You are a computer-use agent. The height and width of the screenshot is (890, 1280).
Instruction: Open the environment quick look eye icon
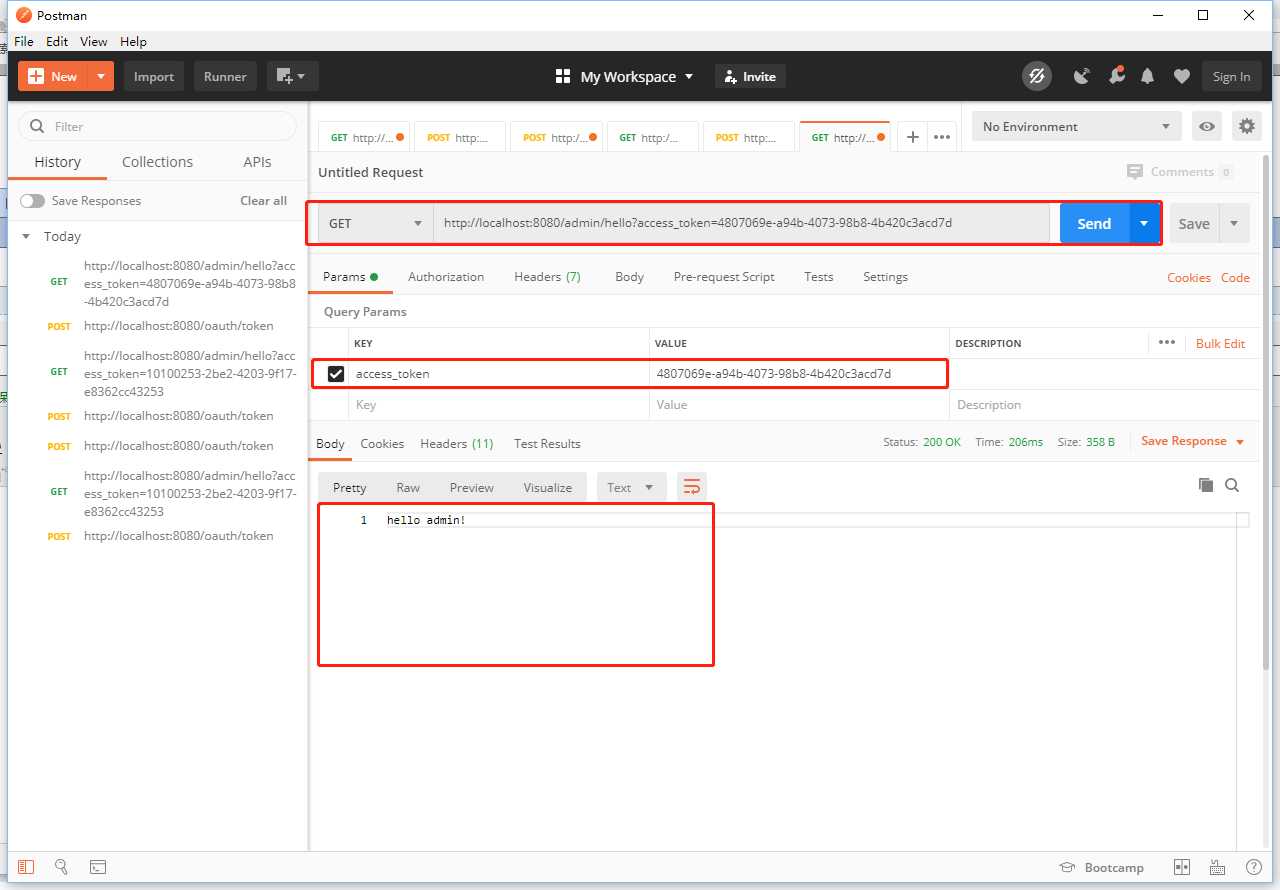[1208, 126]
